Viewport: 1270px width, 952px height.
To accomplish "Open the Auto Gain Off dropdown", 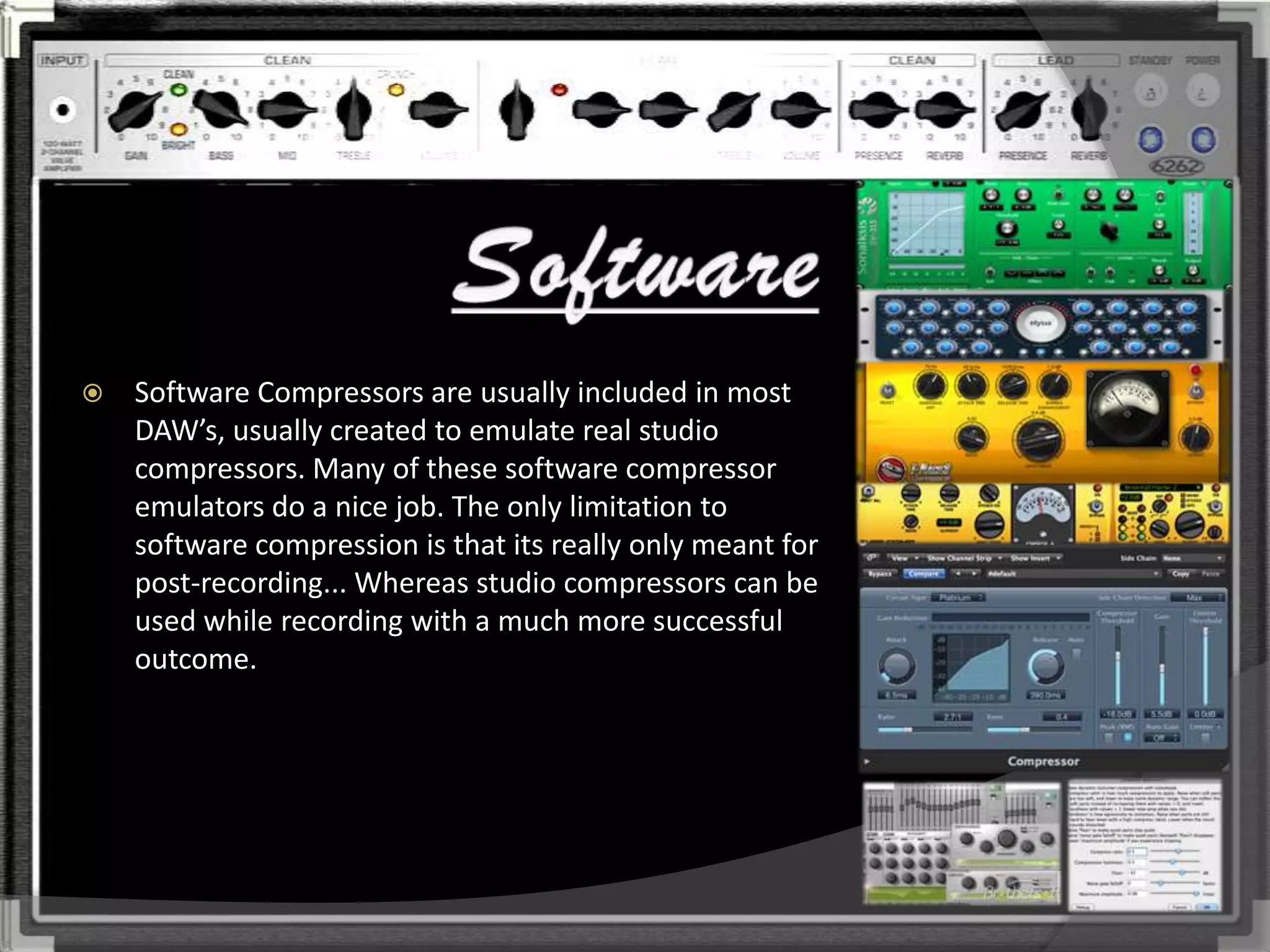I will (x=1162, y=738).
